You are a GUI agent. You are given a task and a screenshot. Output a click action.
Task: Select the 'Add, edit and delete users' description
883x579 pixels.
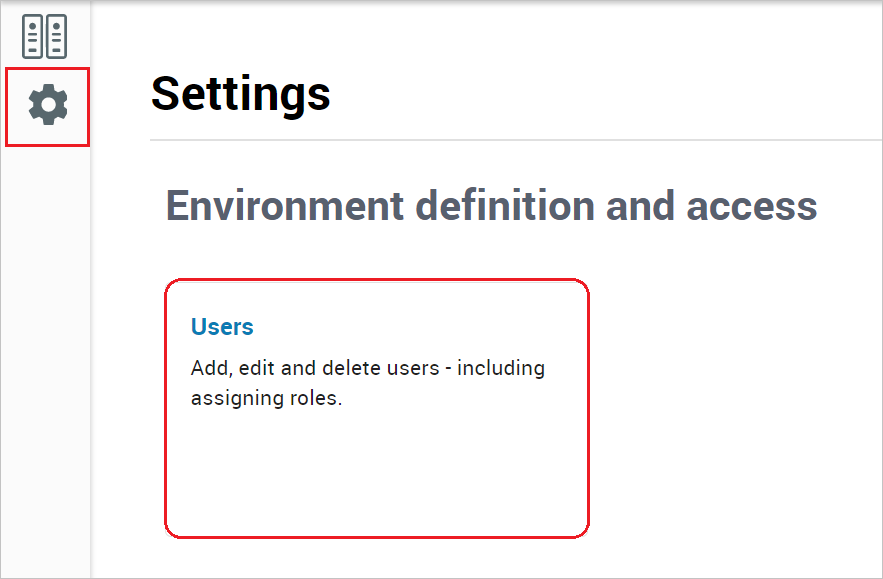coord(368,383)
